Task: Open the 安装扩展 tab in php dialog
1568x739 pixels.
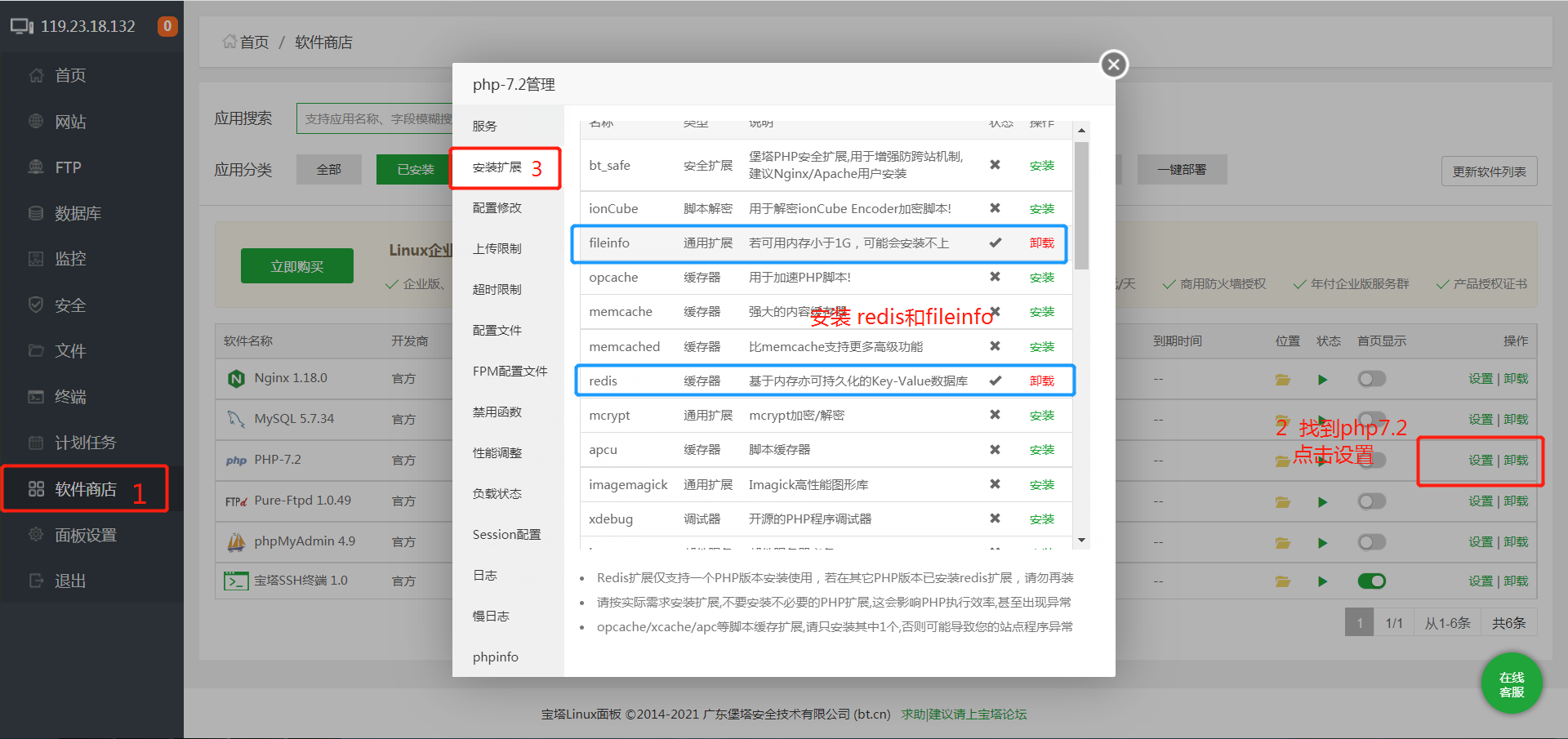Action: [x=508, y=167]
